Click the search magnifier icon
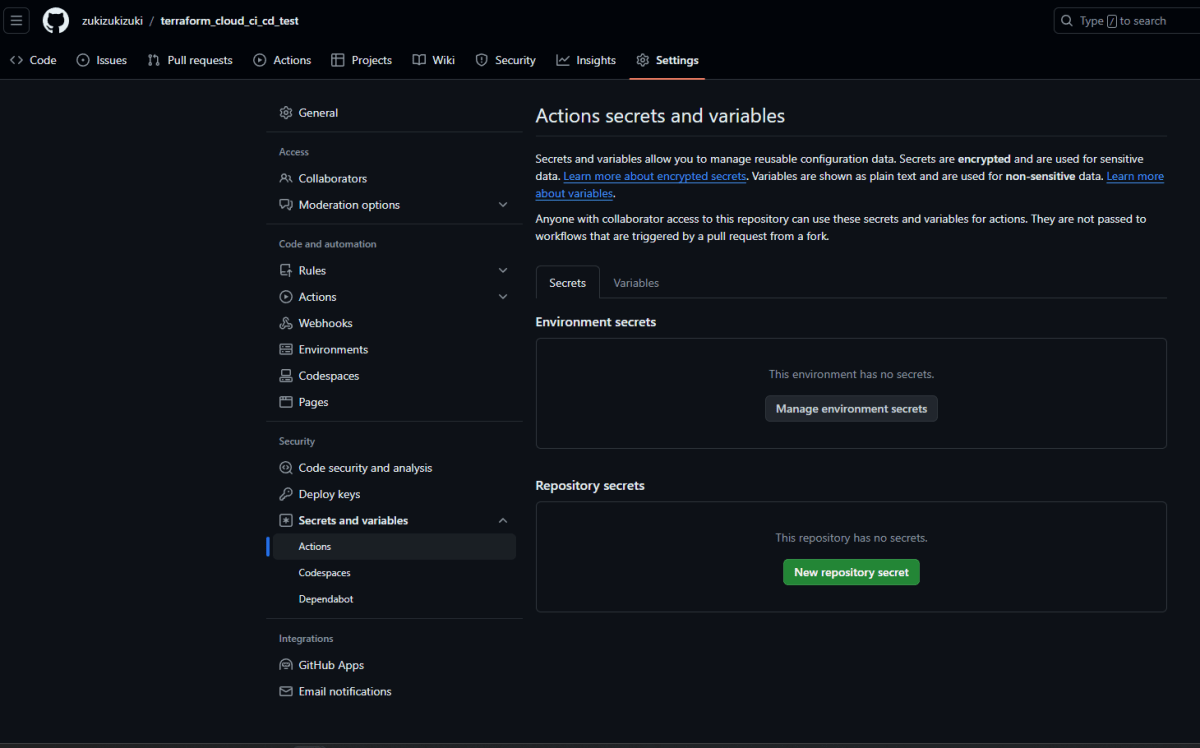The height and width of the screenshot is (748, 1200). click(1068, 21)
